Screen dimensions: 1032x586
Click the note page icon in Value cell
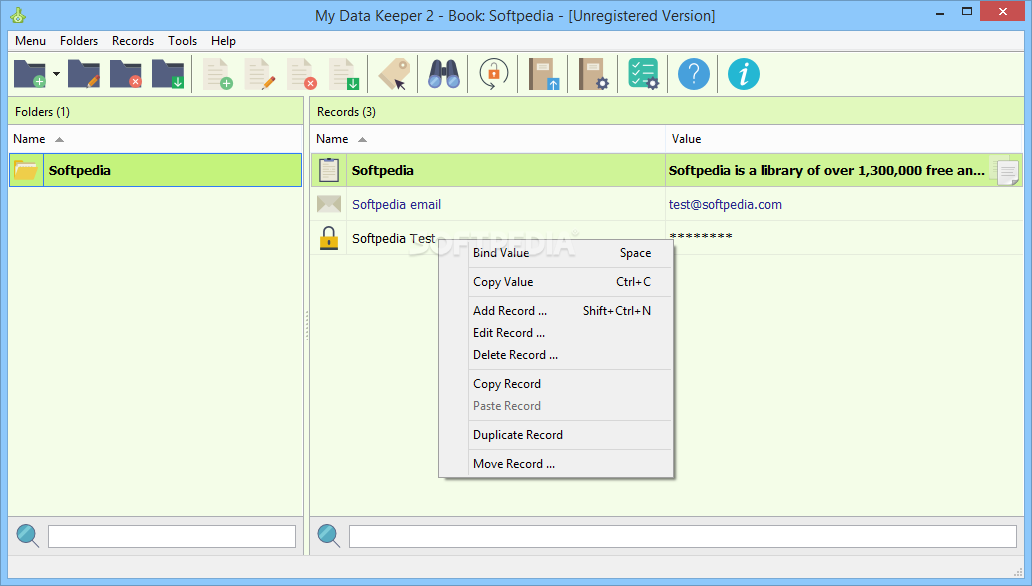1007,173
